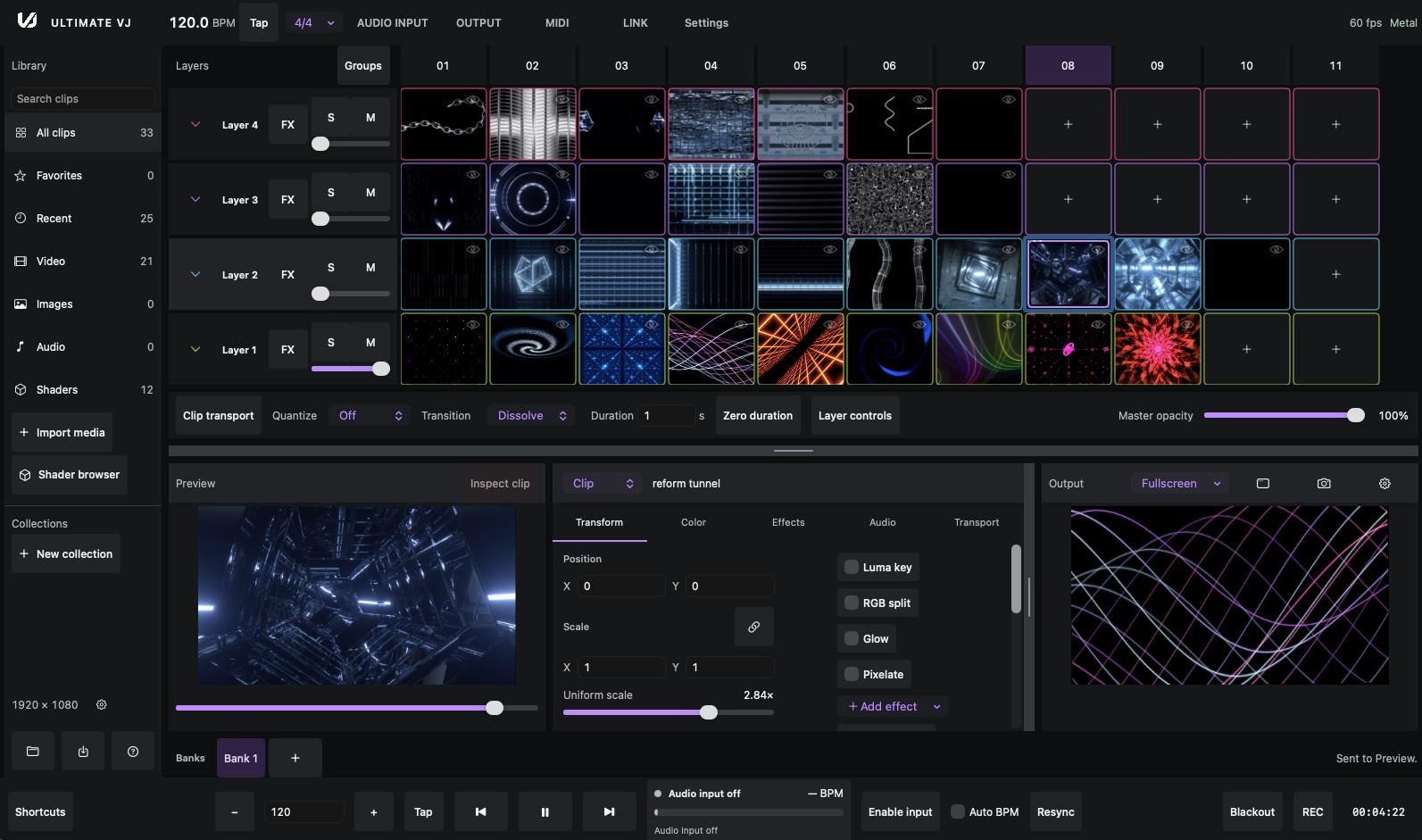Decrease BPM with the minus button
1422x840 pixels.
[x=235, y=812]
